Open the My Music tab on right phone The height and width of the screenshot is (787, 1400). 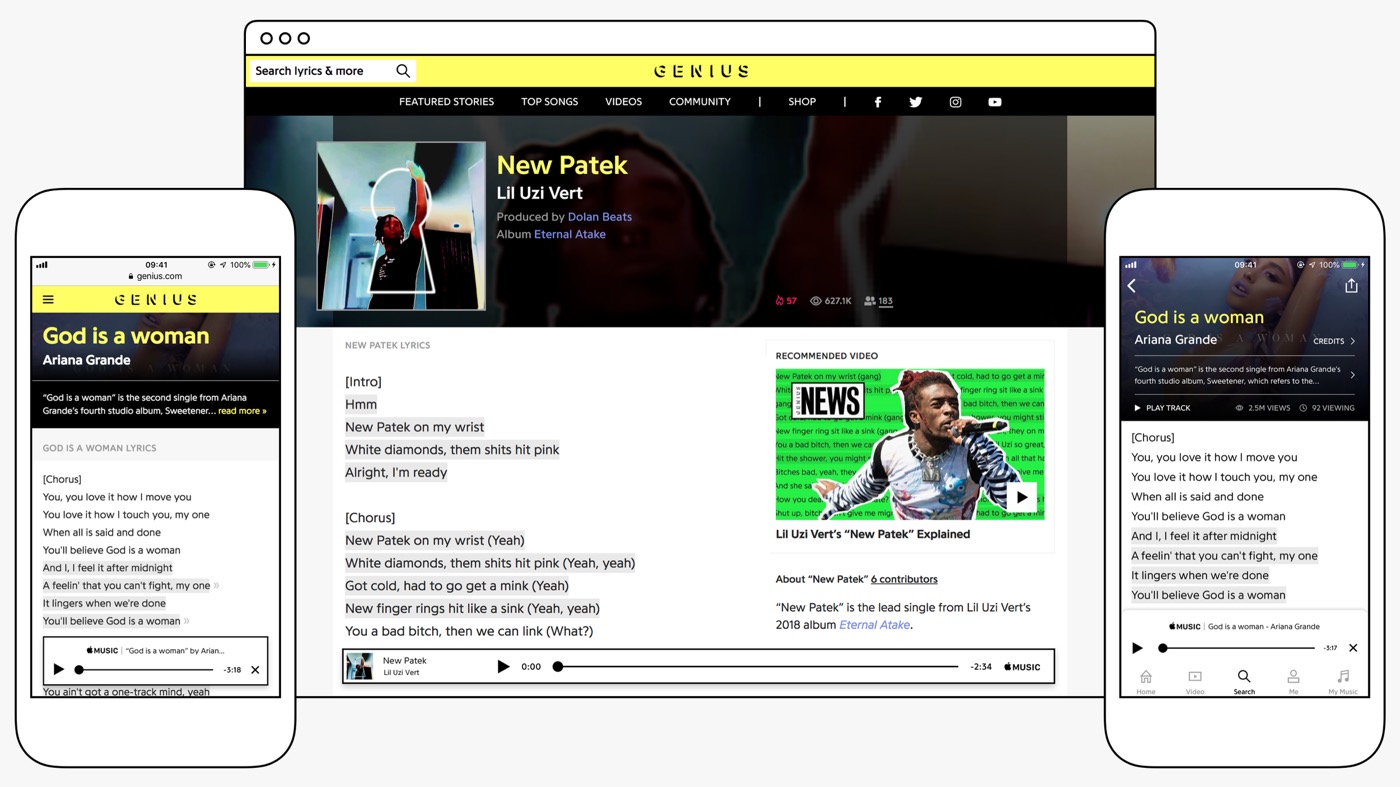pyautogui.click(x=1343, y=682)
